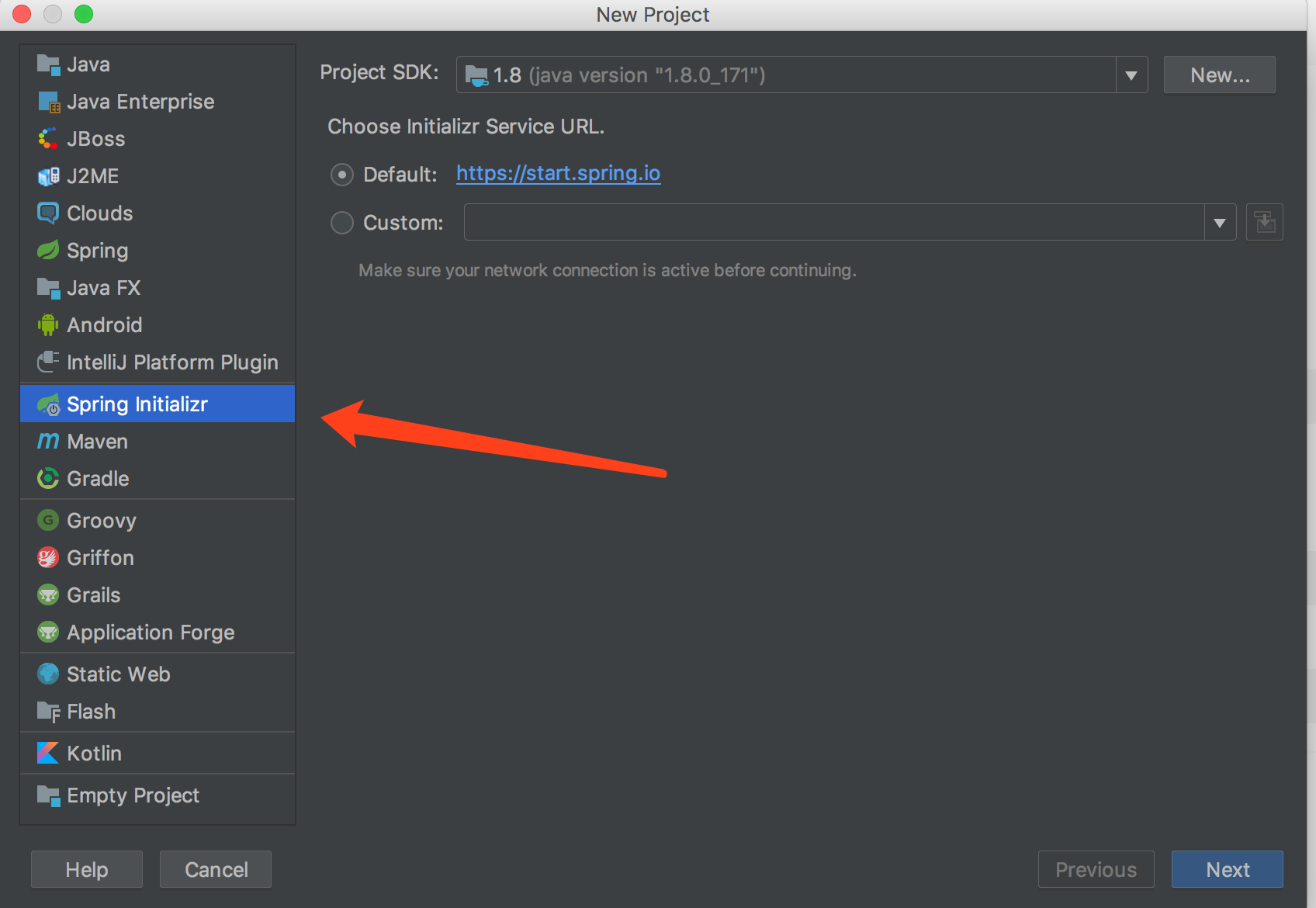Click the New... SDK button
This screenshot has width=1316, height=908.
pos(1220,75)
